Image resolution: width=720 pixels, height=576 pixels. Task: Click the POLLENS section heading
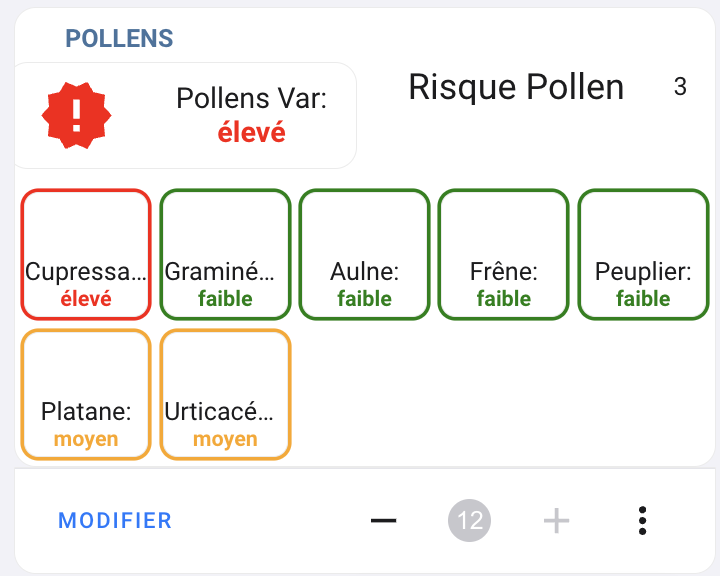119,39
